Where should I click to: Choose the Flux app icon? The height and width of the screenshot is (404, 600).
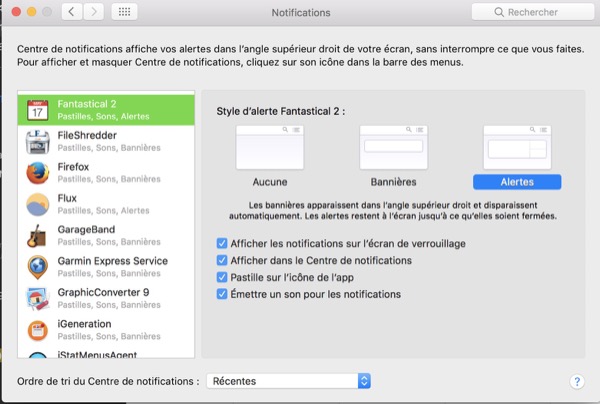(x=38, y=204)
